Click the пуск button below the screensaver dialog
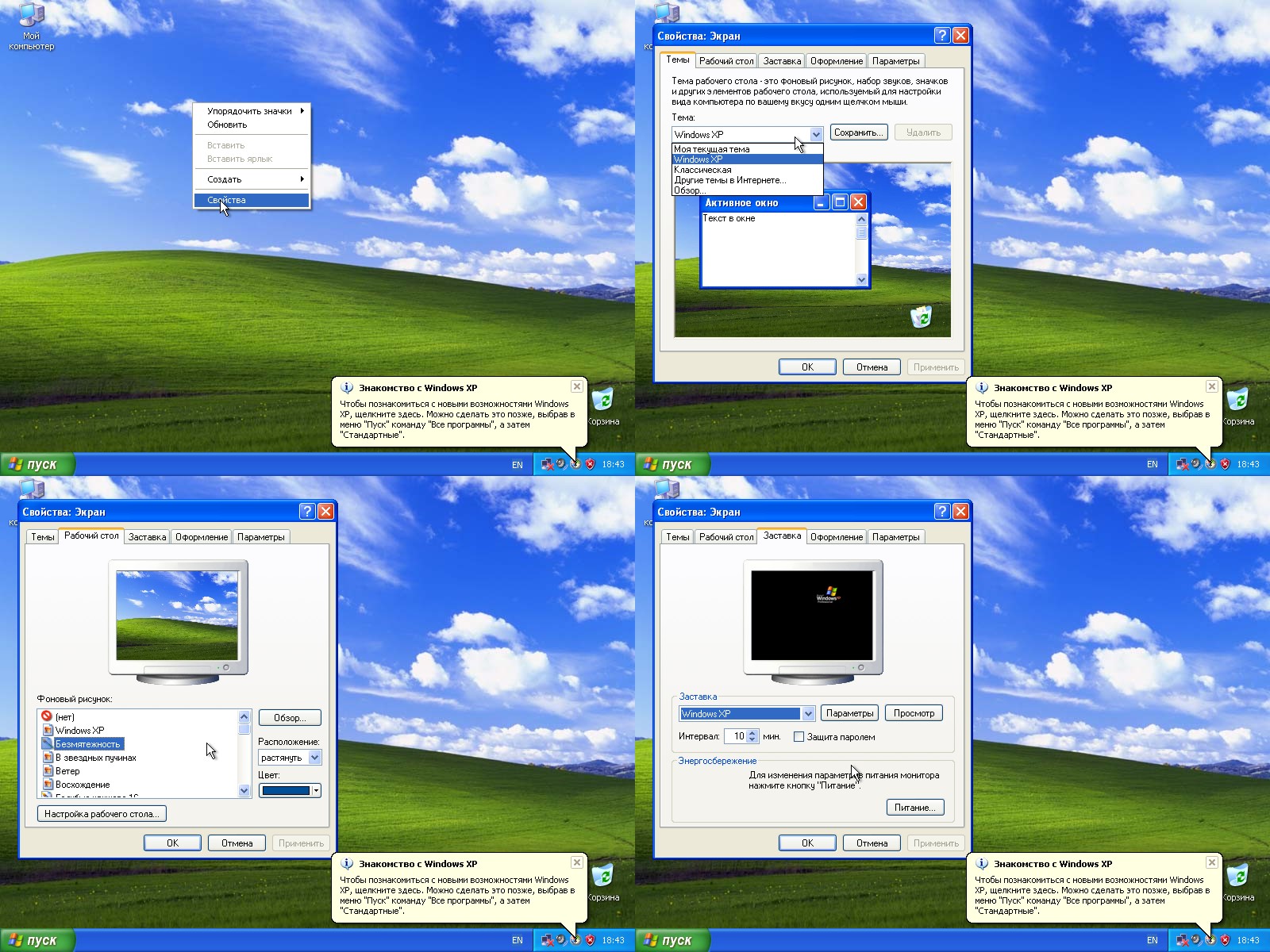 [672, 940]
